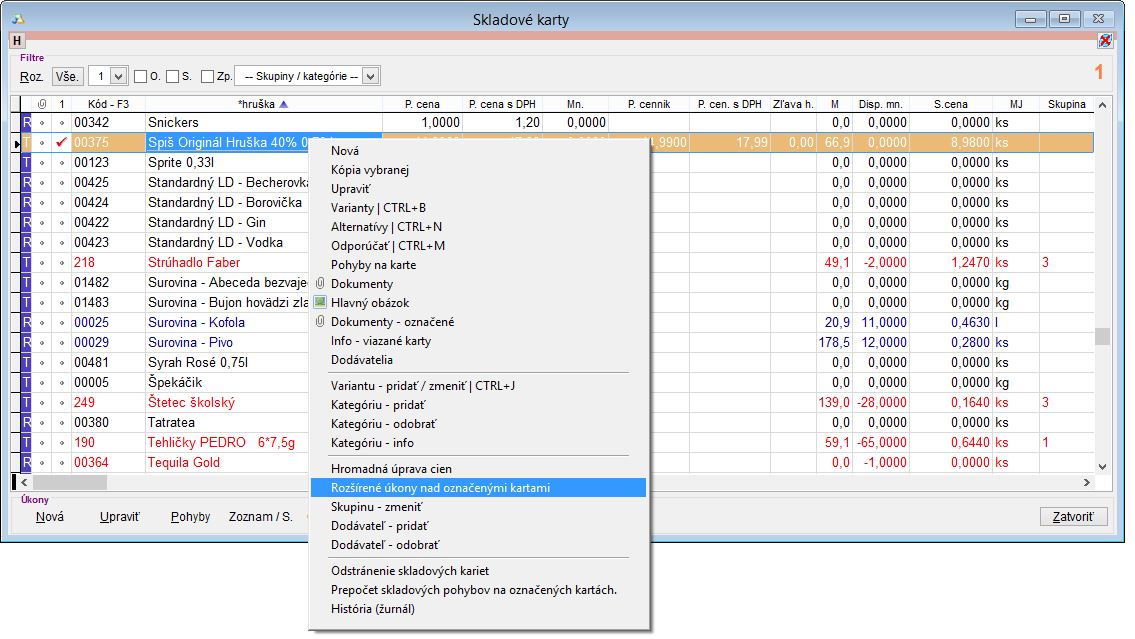1135x639 pixels.
Task: Toggle the O. filter checkbox
Action: (x=141, y=76)
